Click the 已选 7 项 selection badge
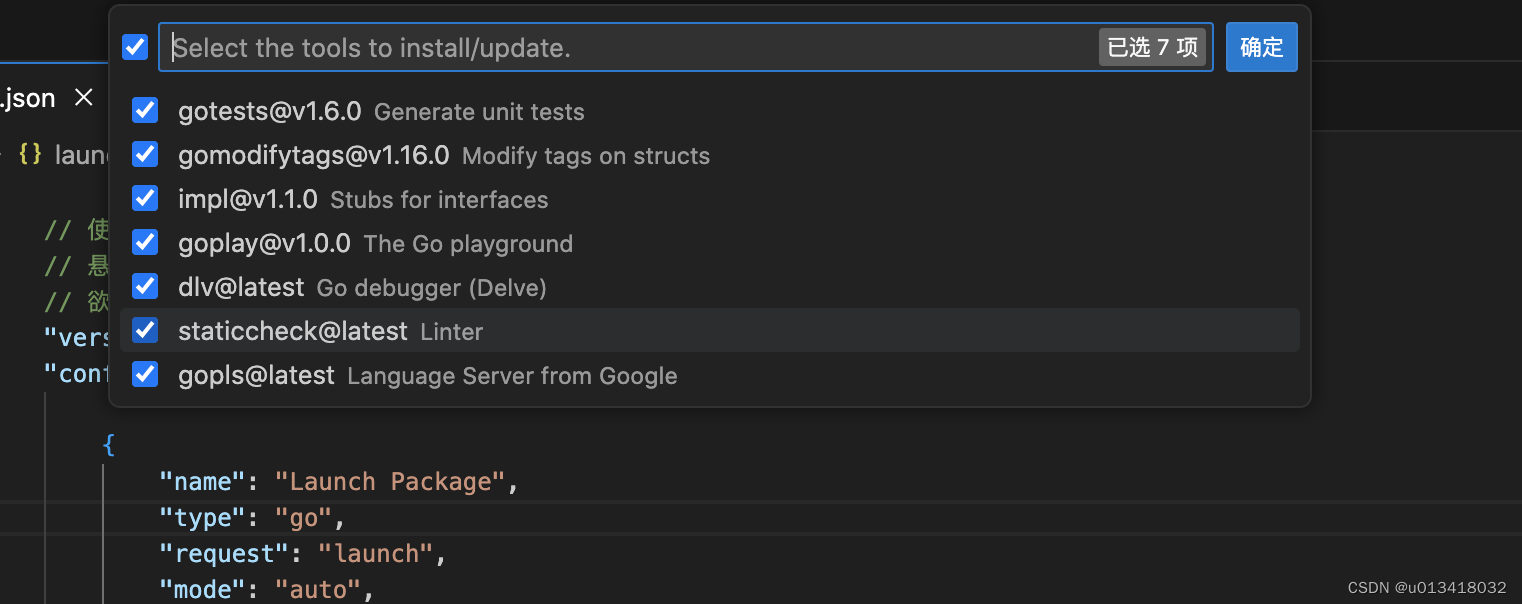The height and width of the screenshot is (604, 1522). click(x=1152, y=46)
